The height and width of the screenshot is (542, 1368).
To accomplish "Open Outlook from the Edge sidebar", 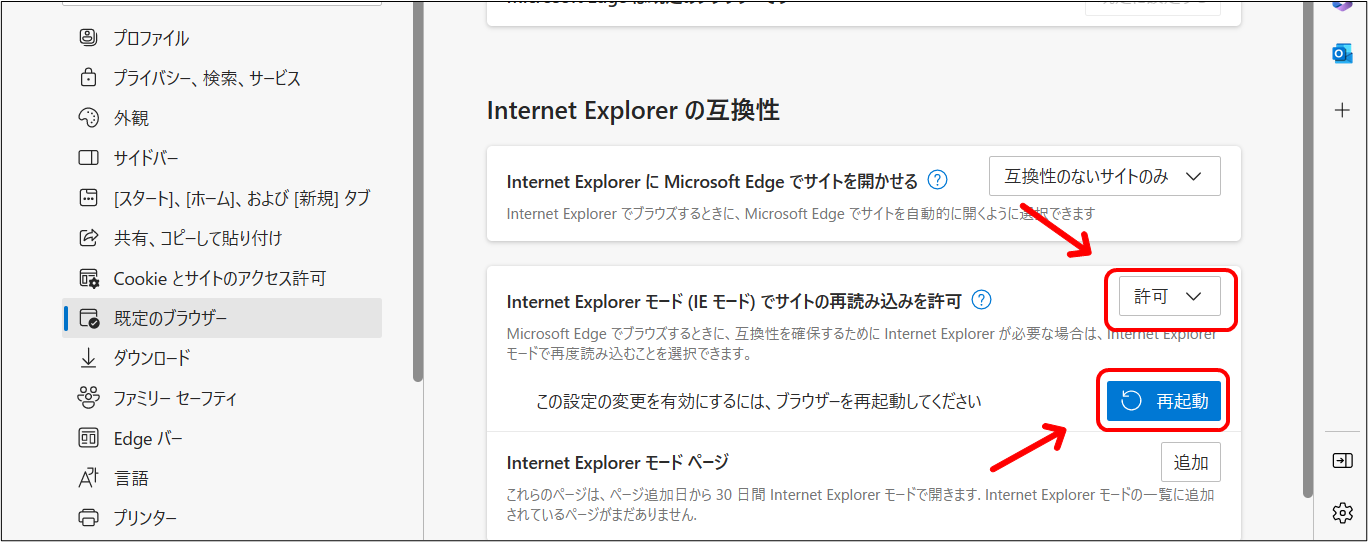I will 1342,53.
